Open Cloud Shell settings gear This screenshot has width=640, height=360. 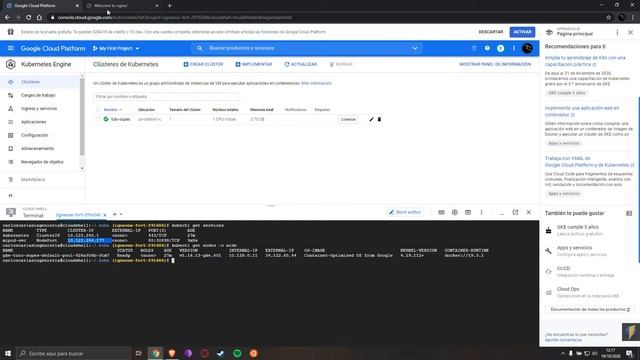click(x=455, y=212)
